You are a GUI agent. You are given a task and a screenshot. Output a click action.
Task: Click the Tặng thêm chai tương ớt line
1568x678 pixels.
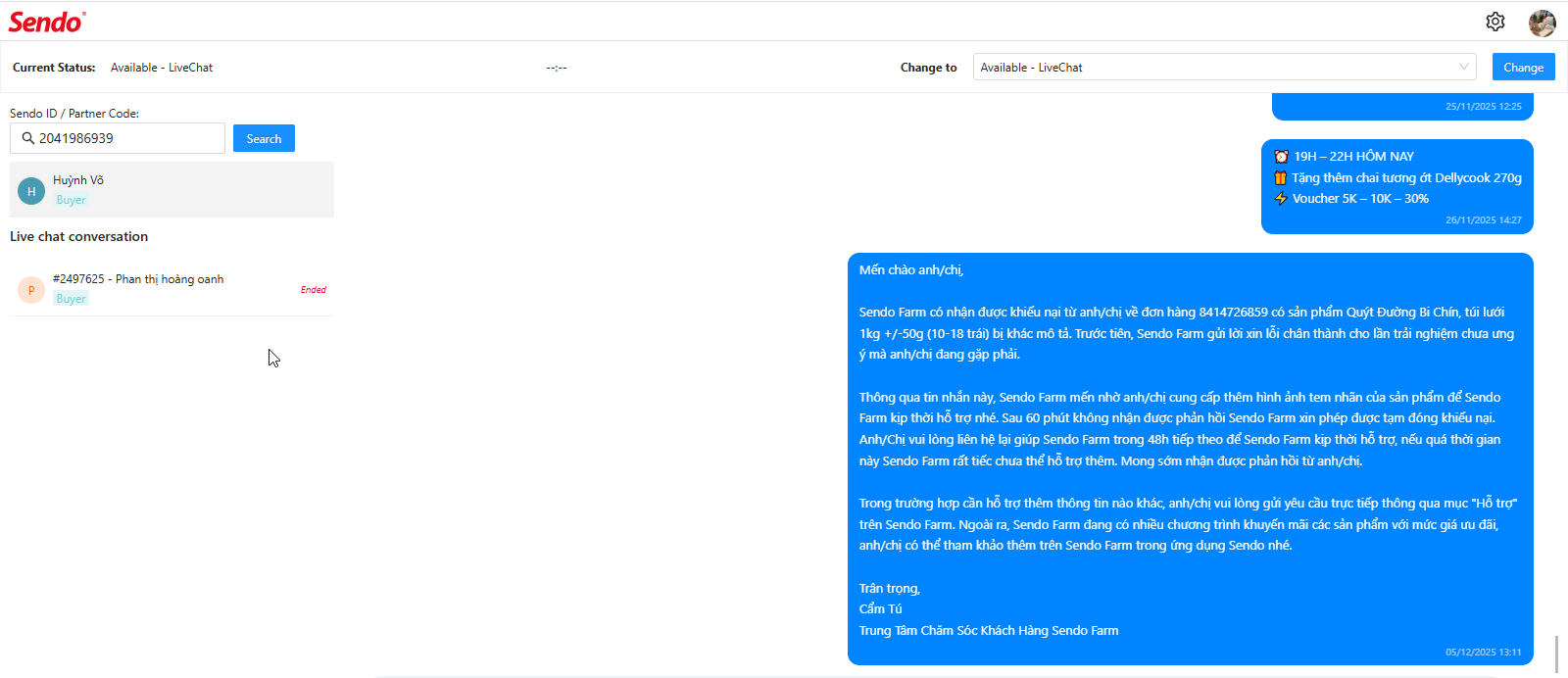1406,177
